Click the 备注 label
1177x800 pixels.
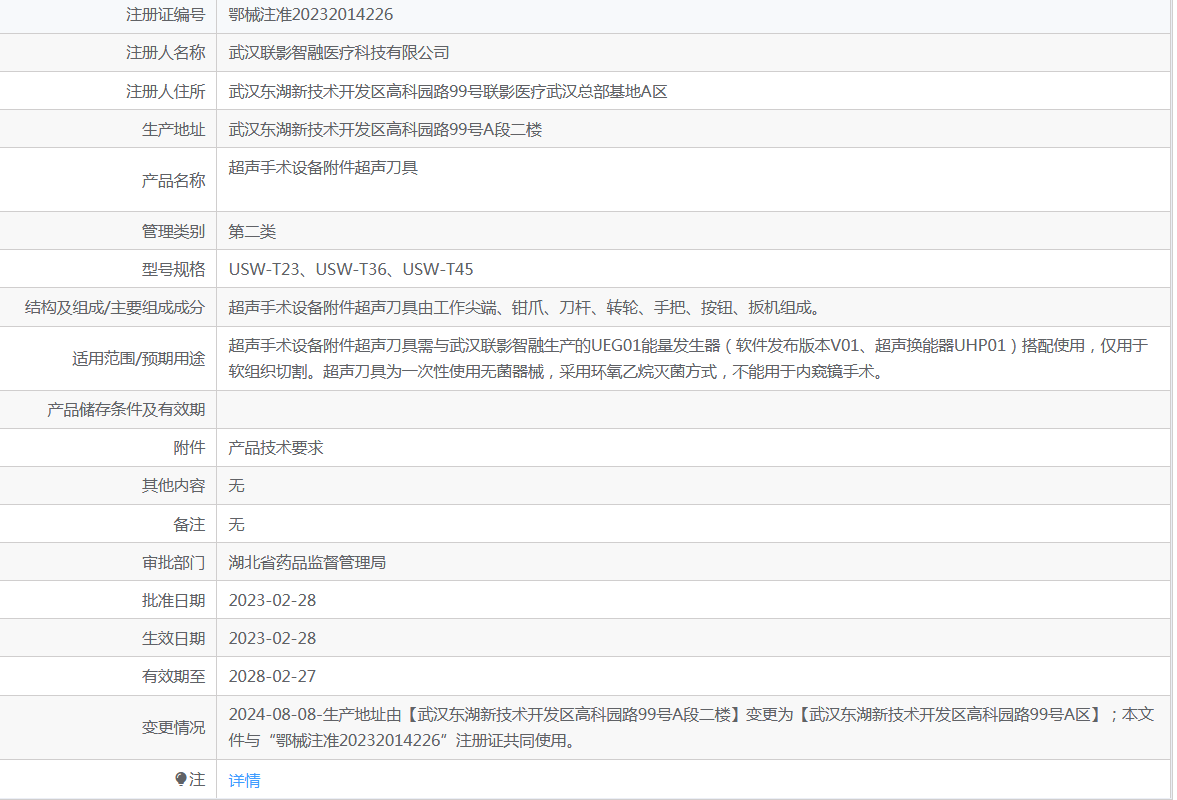(x=189, y=525)
